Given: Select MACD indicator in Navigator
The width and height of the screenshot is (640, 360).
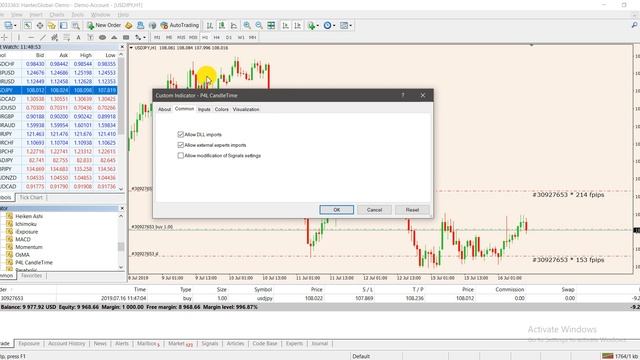Looking at the screenshot, I should 23,239.
